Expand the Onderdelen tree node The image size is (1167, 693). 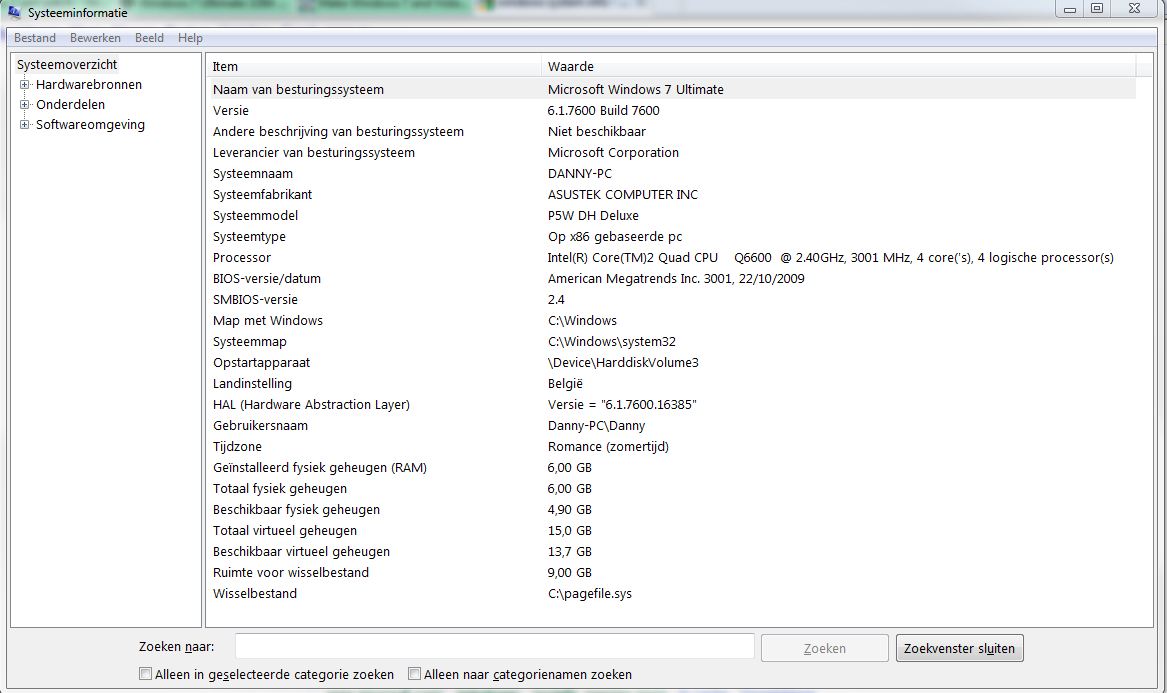(x=25, y=105)
